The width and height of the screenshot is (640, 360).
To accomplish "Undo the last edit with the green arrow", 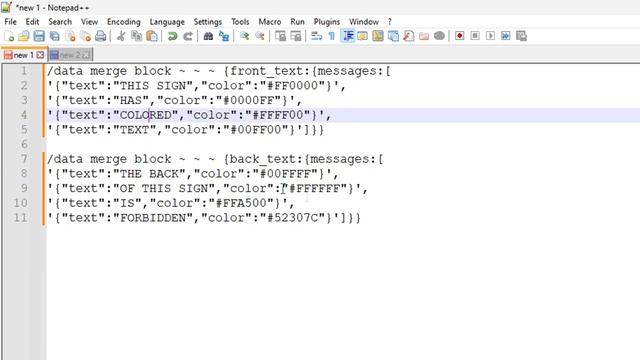I will [172, 36].
